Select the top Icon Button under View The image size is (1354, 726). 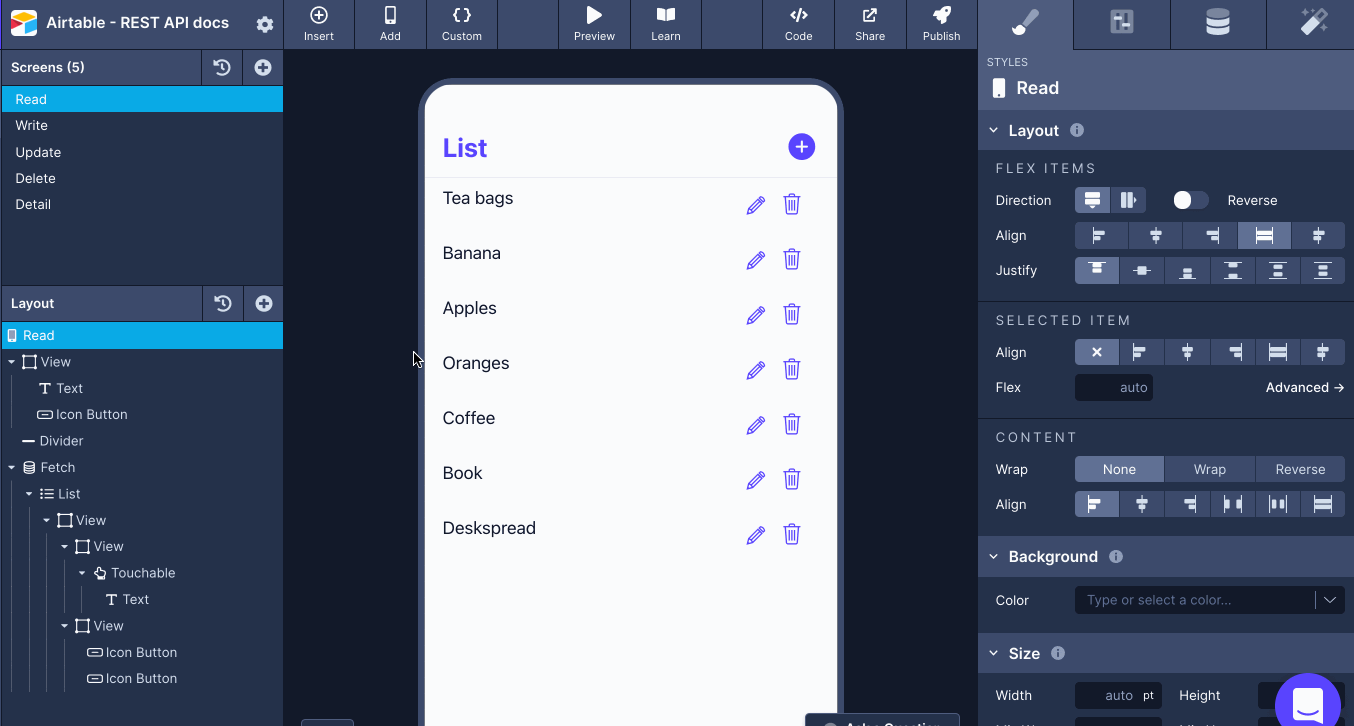point(142,415)
